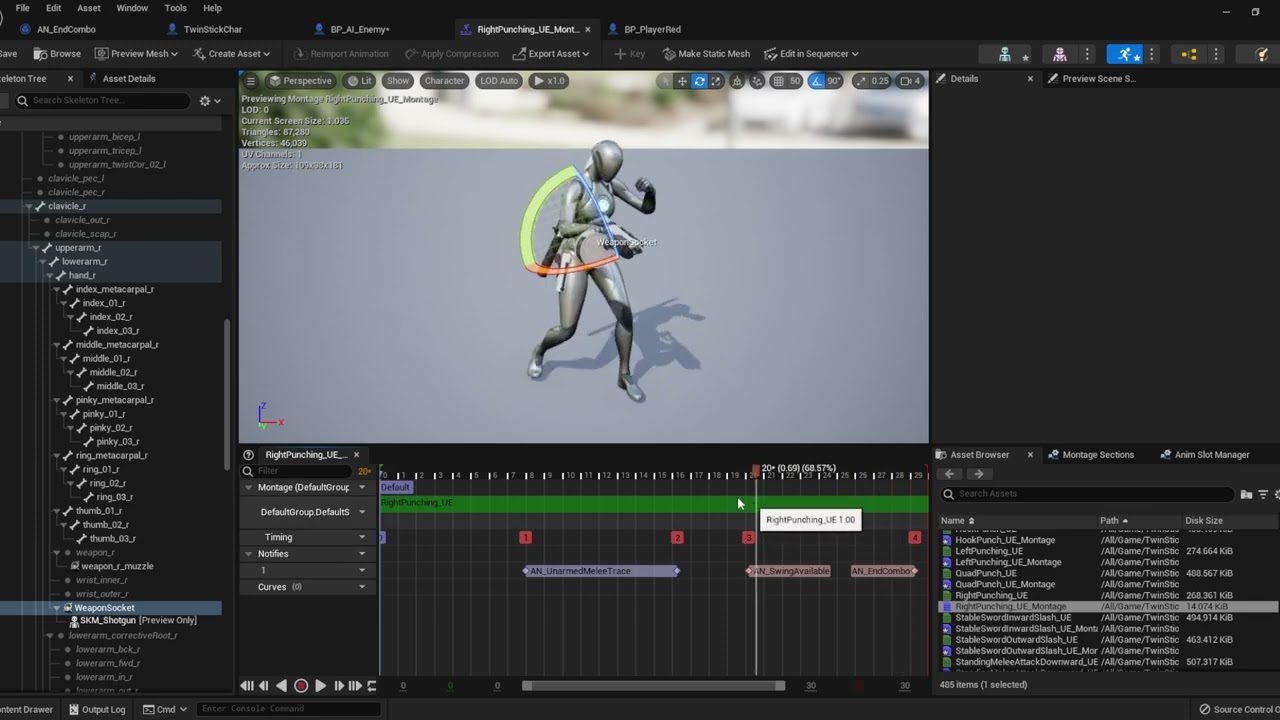Select the rotate gizmo tool

(x=699, y=81)
